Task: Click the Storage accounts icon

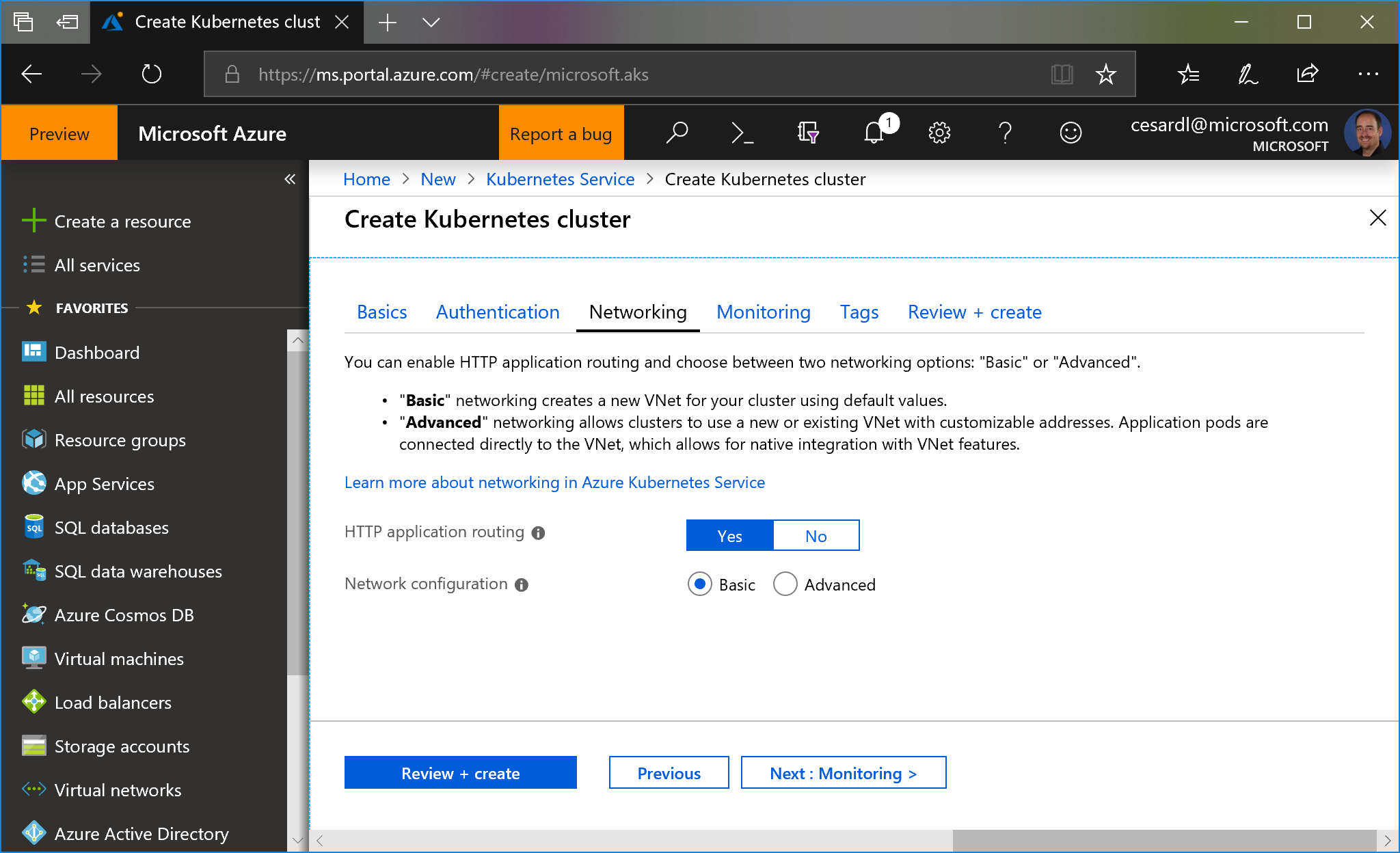Action: pos(34,746)
